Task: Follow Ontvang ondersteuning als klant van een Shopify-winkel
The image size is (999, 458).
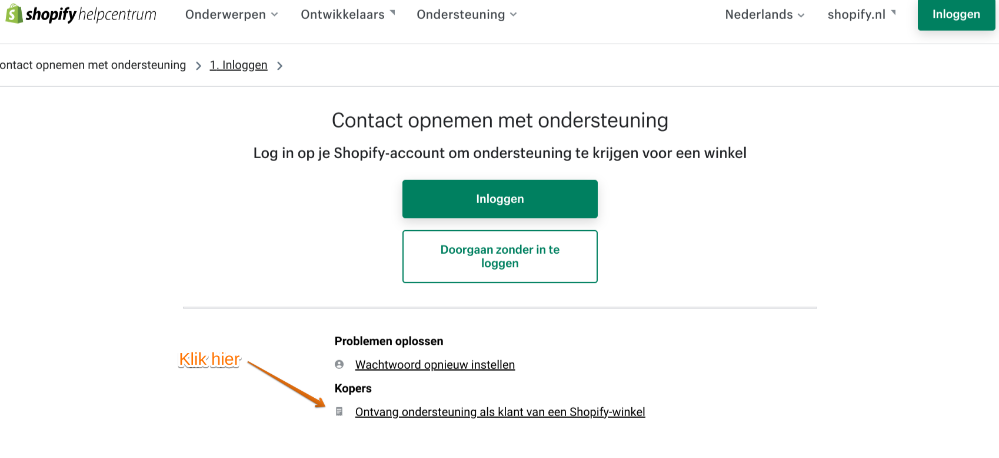Action: pos(500,412)
